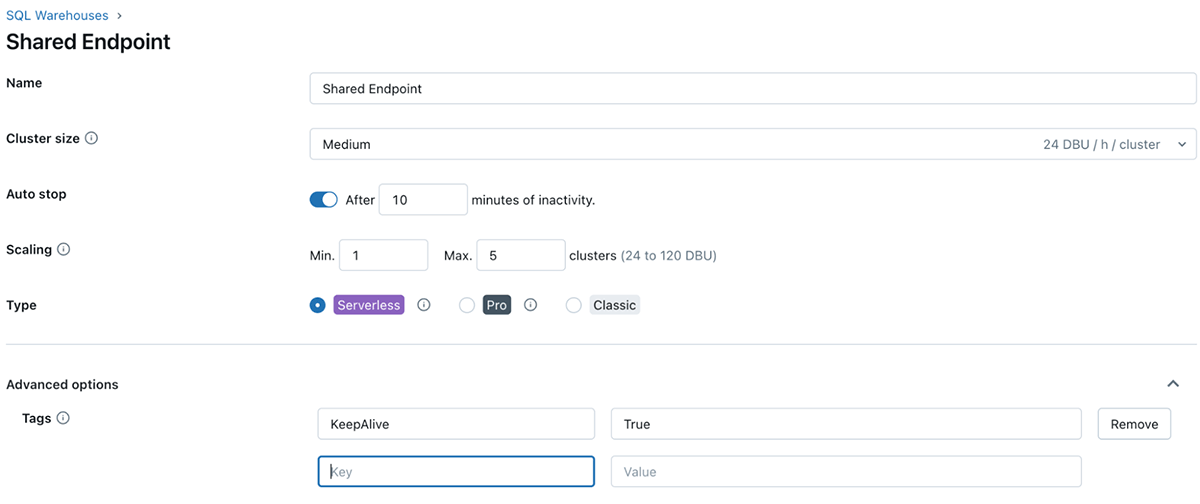Image resolution: width=1200 pixels, height=504 pixels.
Task: Select the Serverless radio button
Action: pos(318,305)
